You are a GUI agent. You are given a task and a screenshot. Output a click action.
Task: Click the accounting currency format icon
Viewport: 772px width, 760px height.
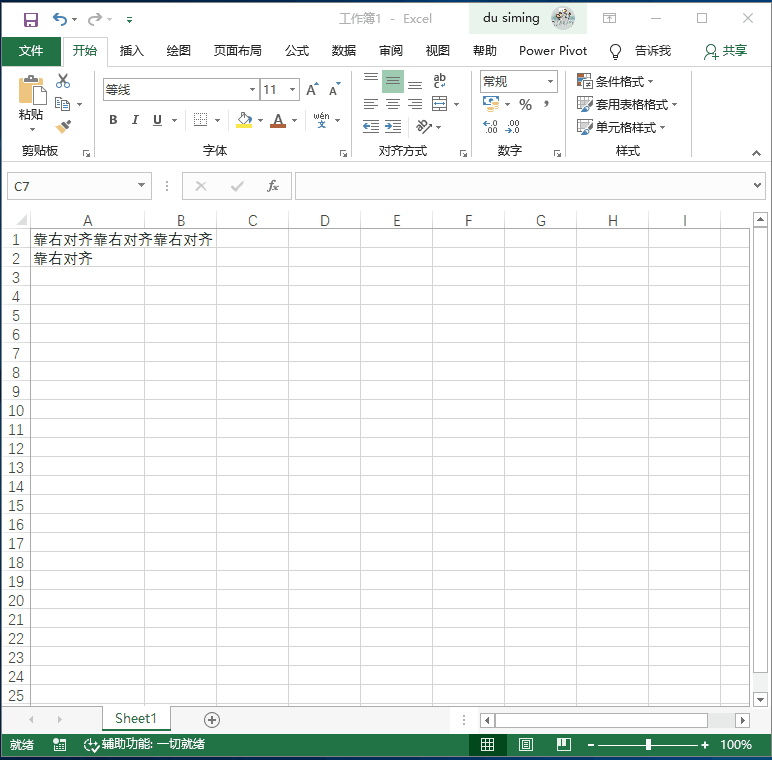pos(491,104)
